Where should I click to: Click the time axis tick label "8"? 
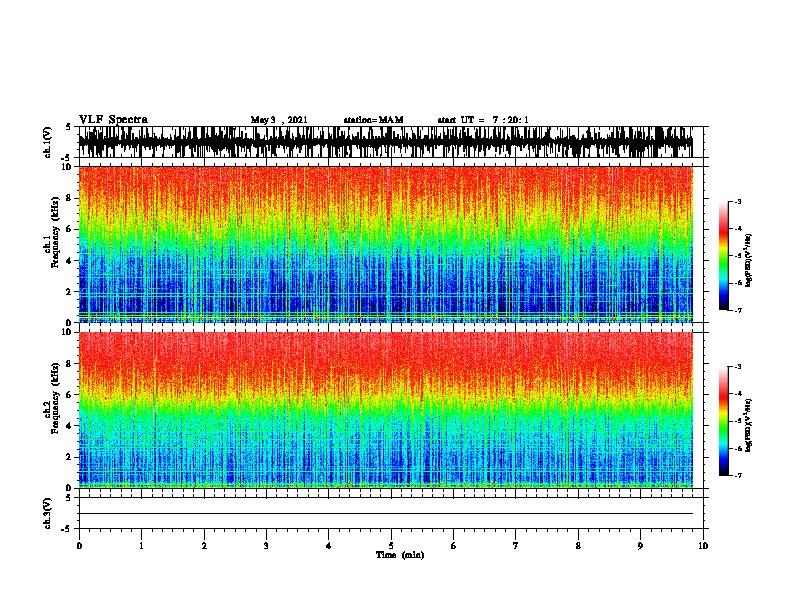[578, 546]
